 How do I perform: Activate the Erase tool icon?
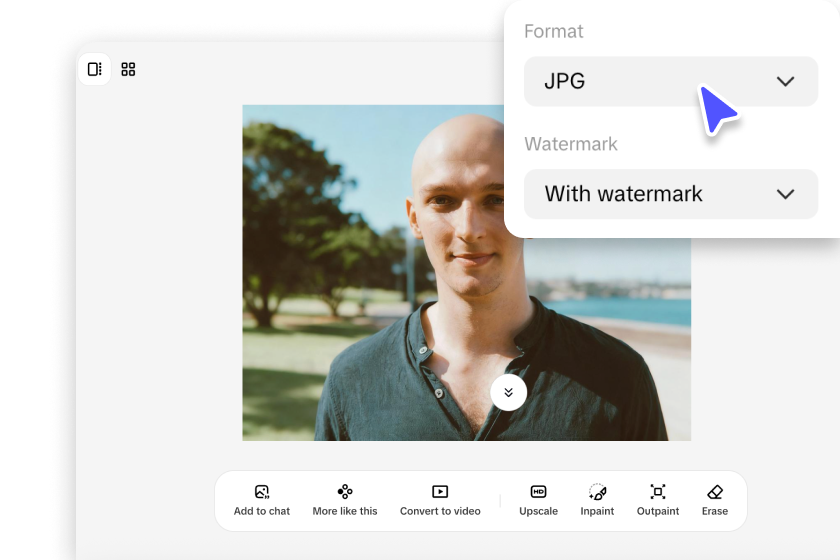(714, 491)
